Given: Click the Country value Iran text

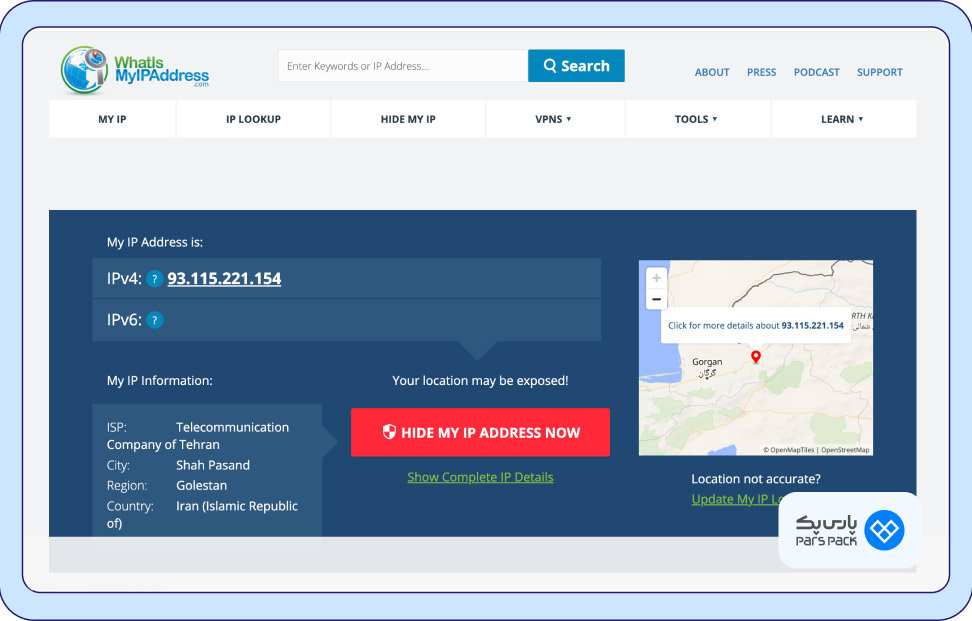Looking at the screenshot, I should [x=202, y=514].
